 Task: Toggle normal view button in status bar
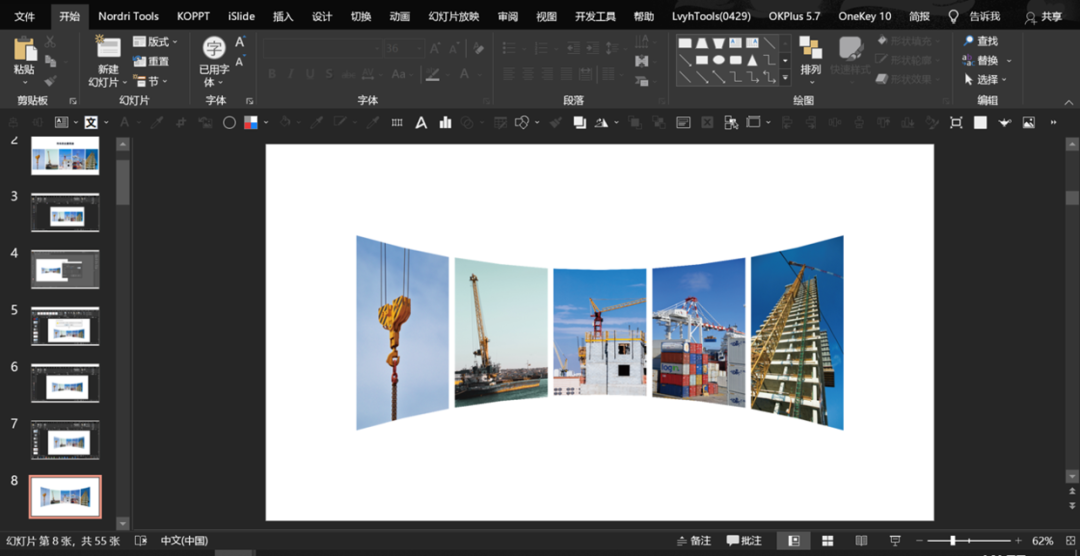point(793,541)
